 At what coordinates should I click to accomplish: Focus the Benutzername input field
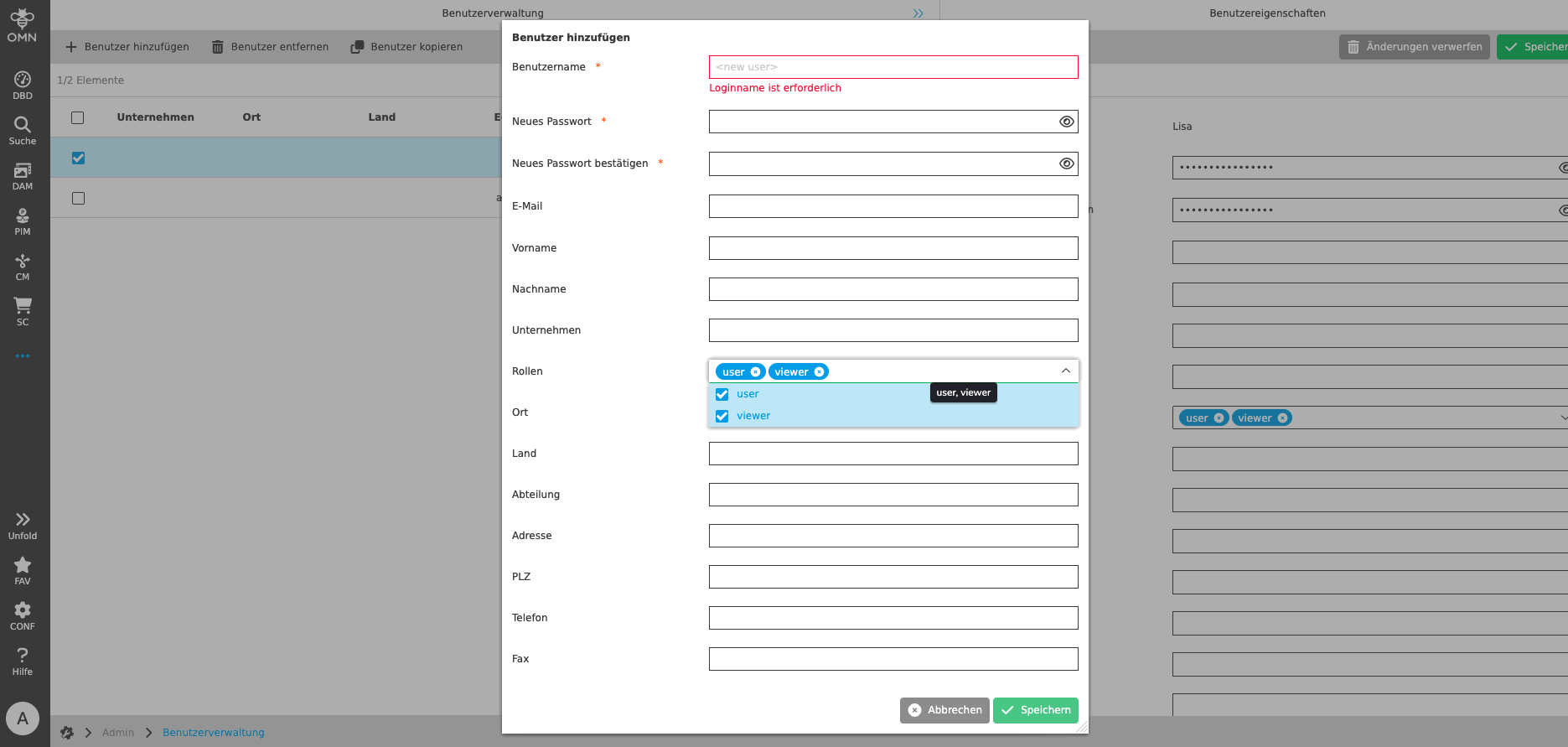pyautogui.click(x=893, y=67)
